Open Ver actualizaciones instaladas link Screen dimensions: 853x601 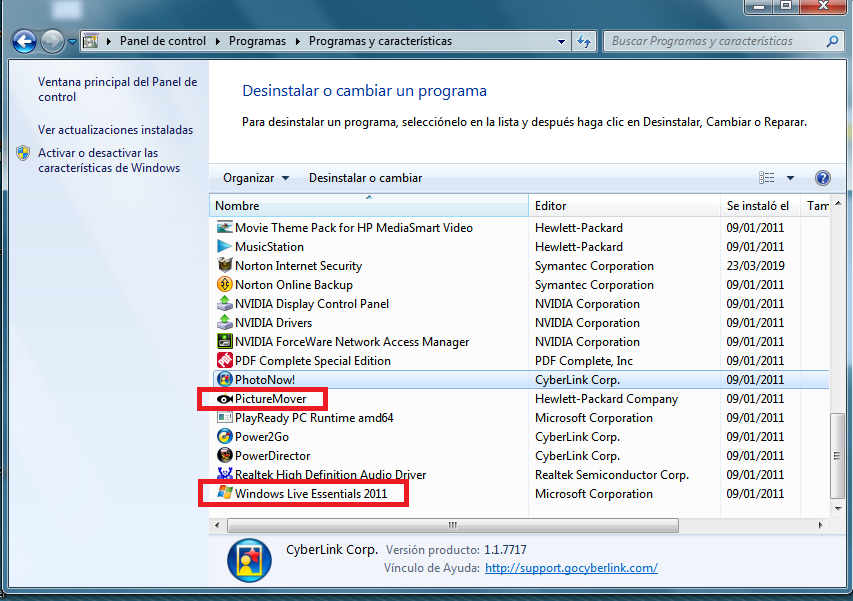click(x=115, y=130)
